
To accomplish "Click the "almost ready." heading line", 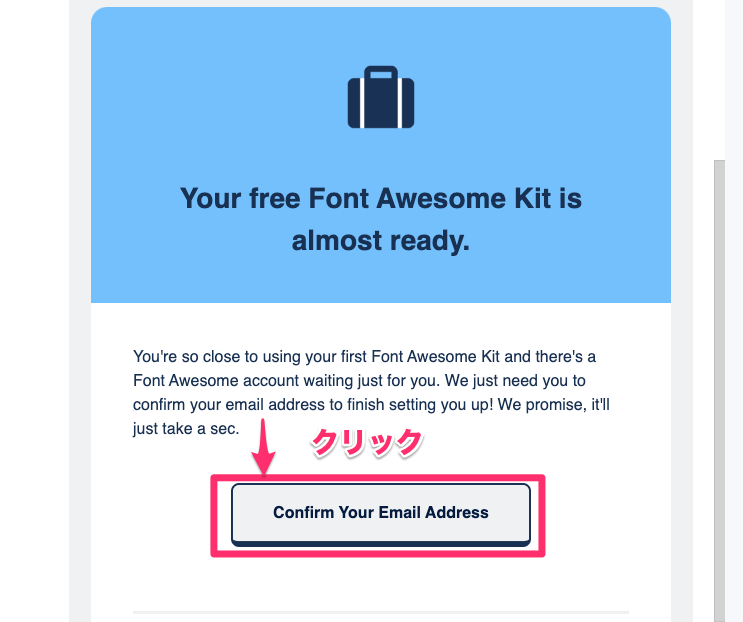I will coord(381,241).
